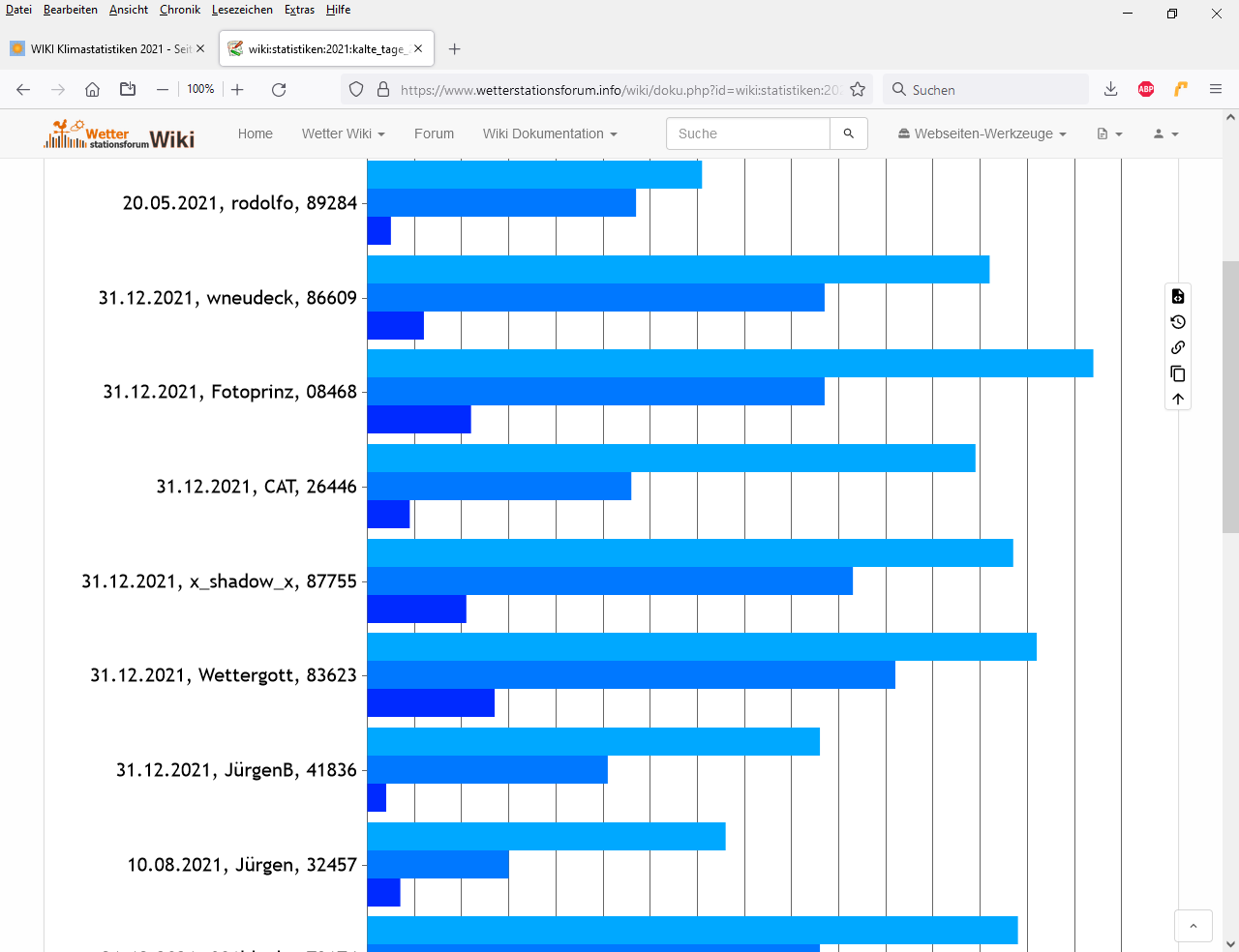Open the Firefox hamburger menu

pyautogui.click(x=1216, y=90)
